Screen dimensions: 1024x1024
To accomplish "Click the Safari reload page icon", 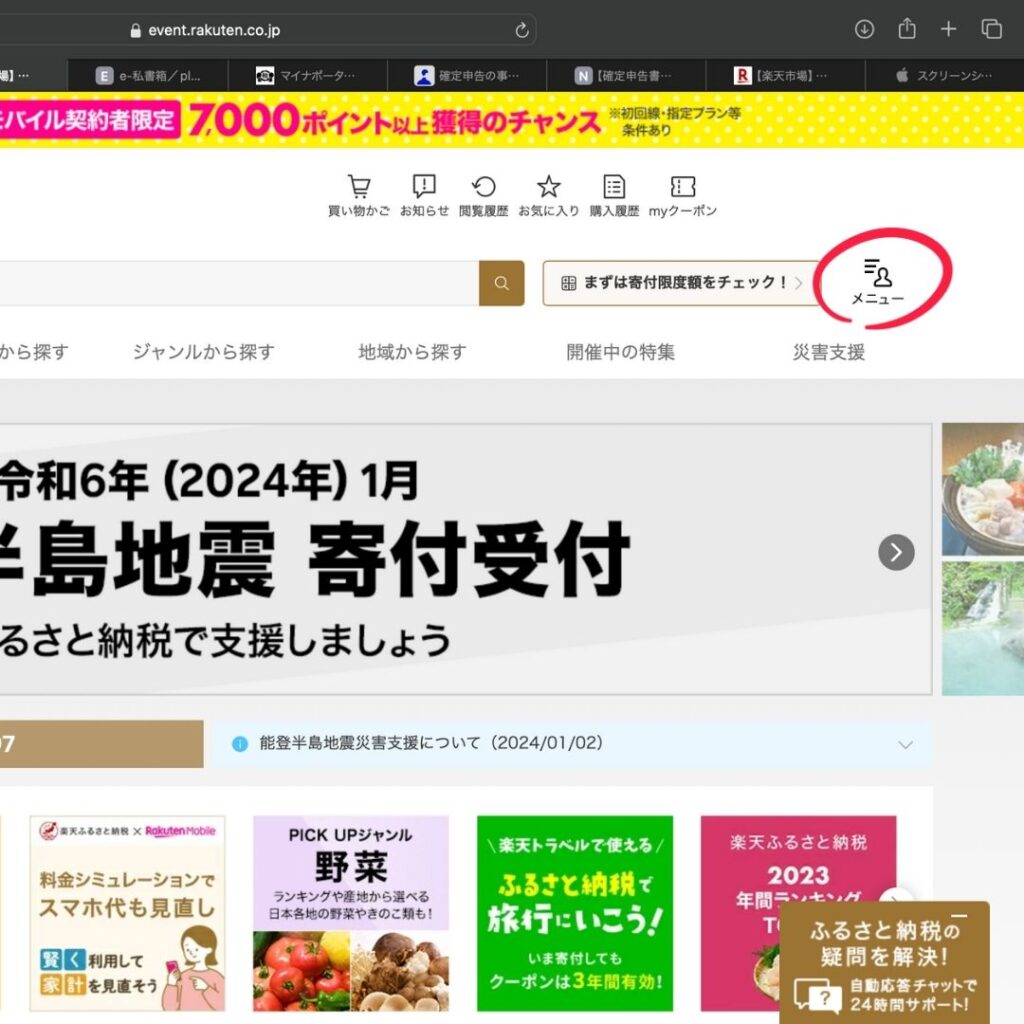I will pyautogui.click(x=522, y=30).
